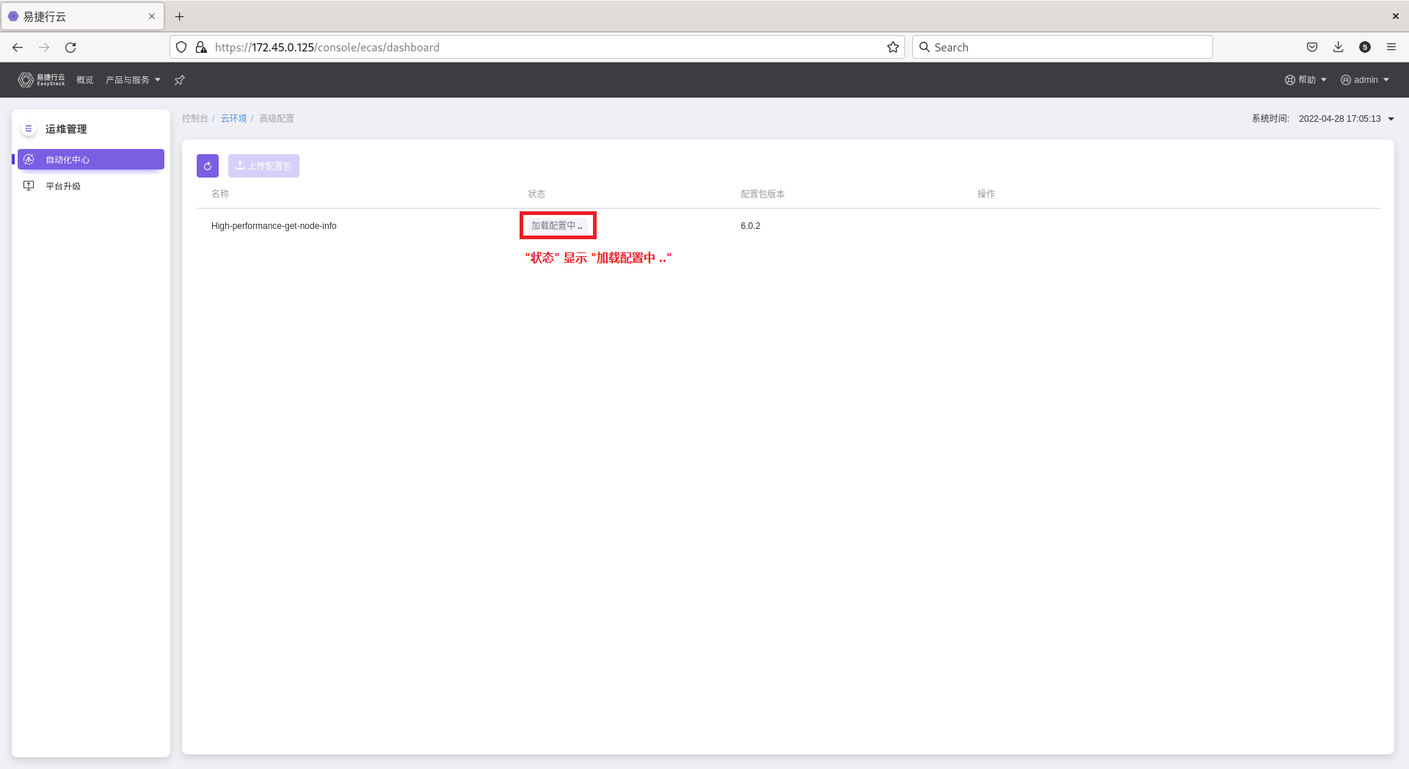
Task: Click the browser extension badge icon
Action: point(1365,47)
